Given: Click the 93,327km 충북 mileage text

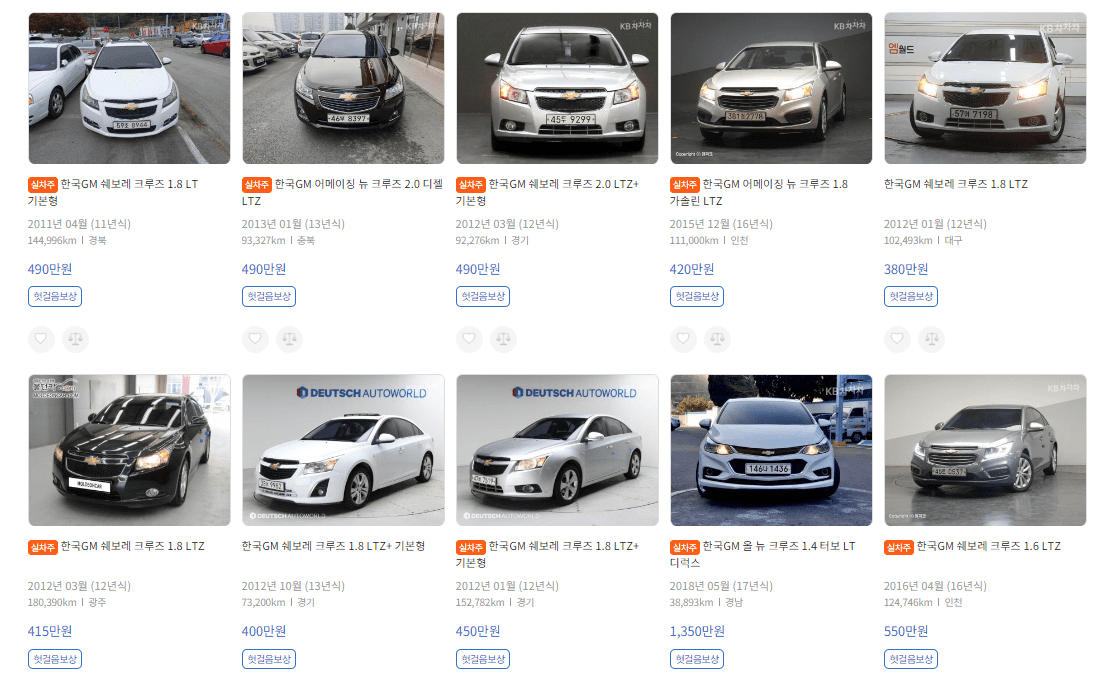Looking at the screenshot, I should 278,240.
